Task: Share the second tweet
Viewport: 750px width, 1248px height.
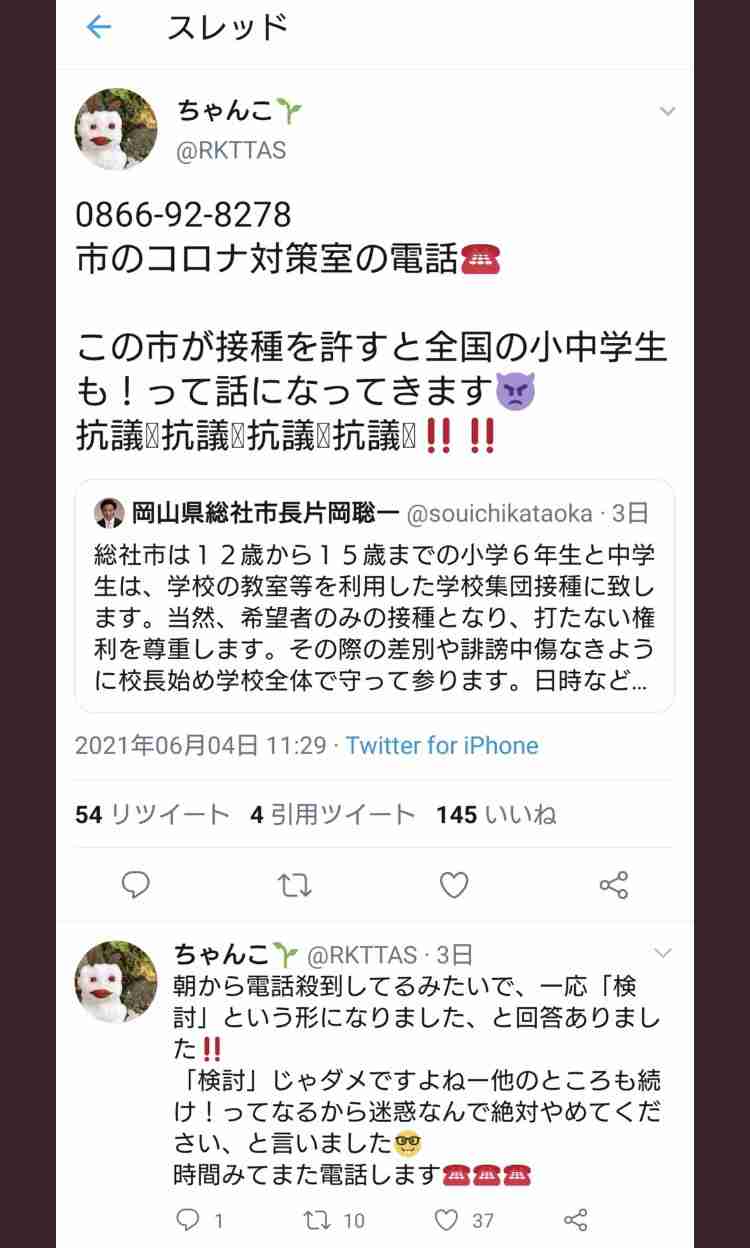Action: click(575, 1219)
